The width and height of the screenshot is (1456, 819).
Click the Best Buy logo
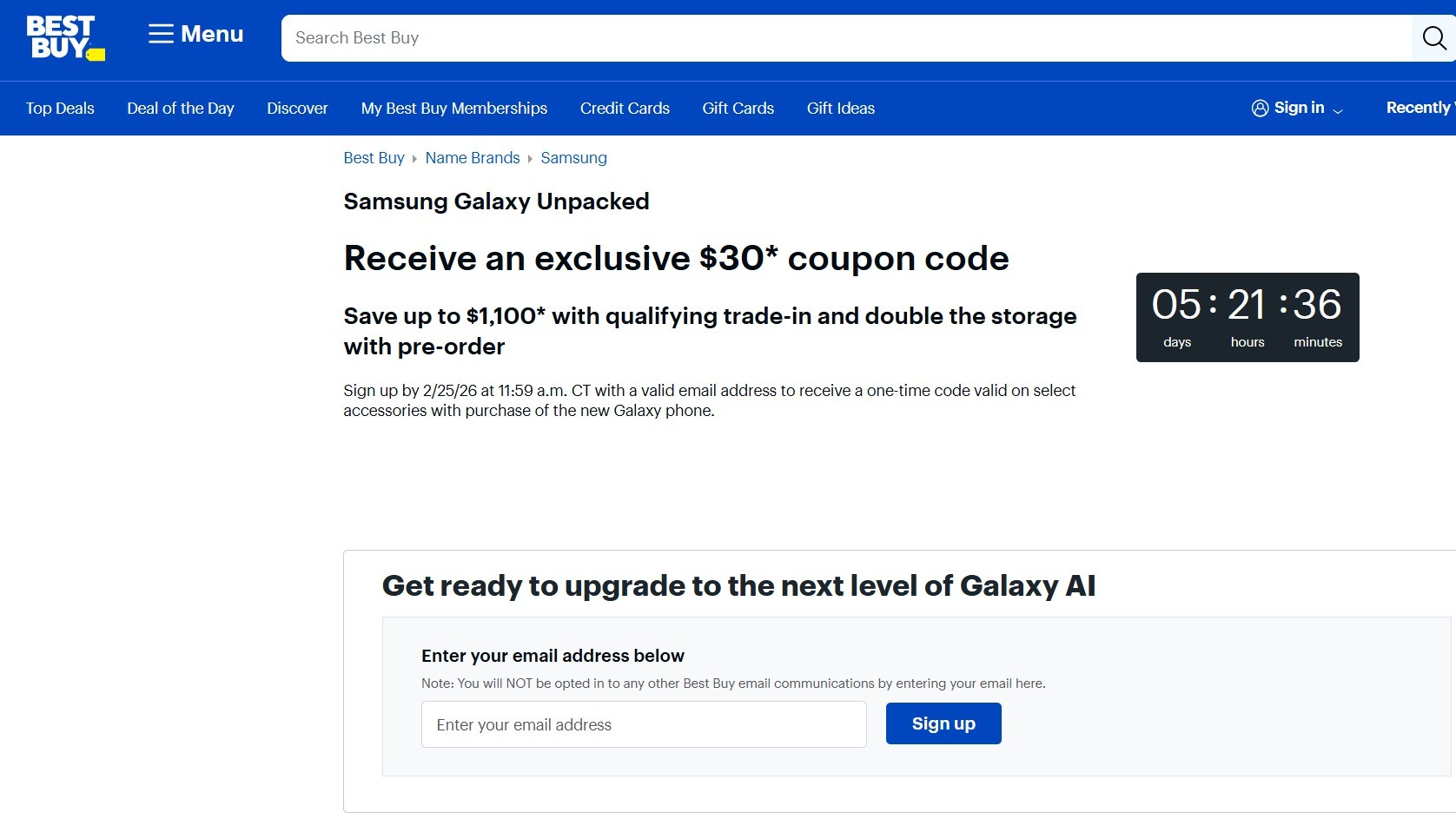[63, 39]
